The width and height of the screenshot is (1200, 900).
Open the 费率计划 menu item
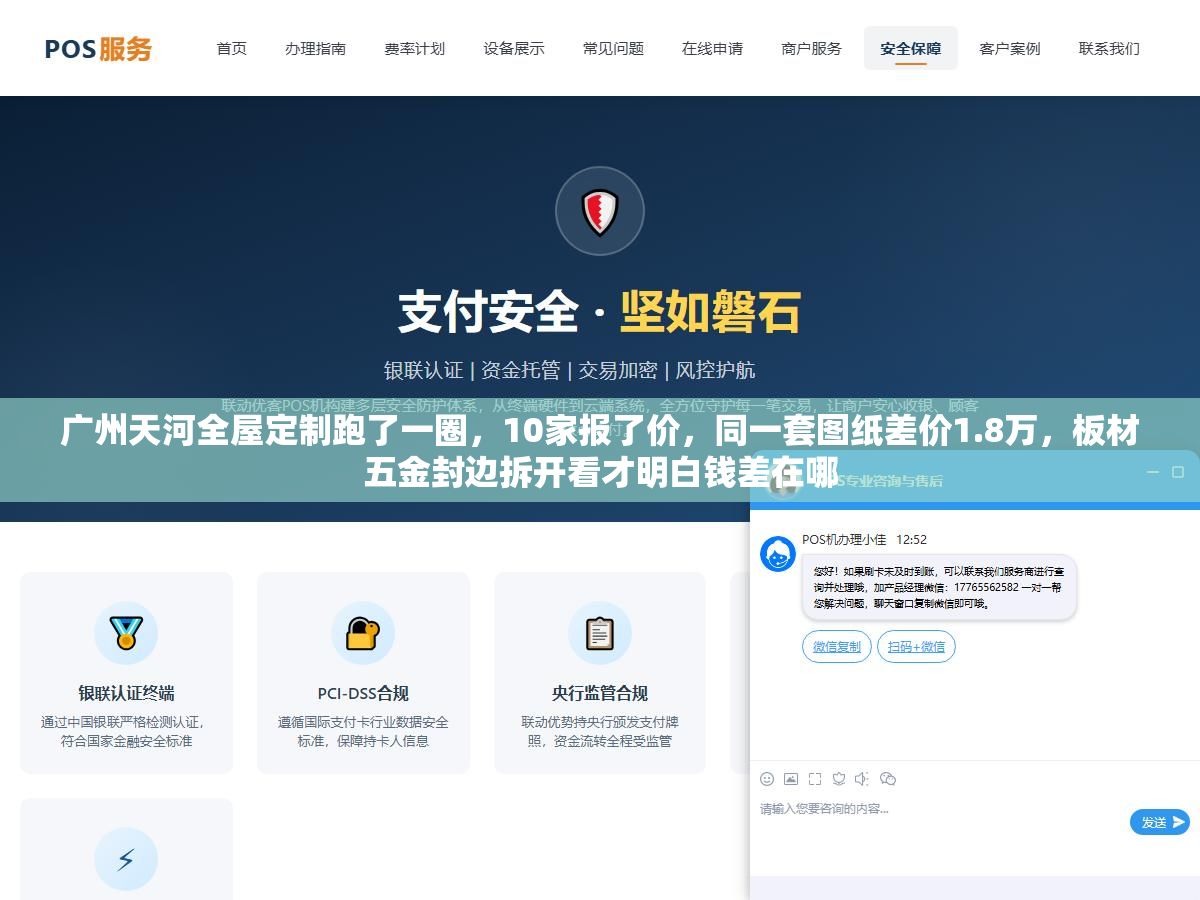coord(414,48)
